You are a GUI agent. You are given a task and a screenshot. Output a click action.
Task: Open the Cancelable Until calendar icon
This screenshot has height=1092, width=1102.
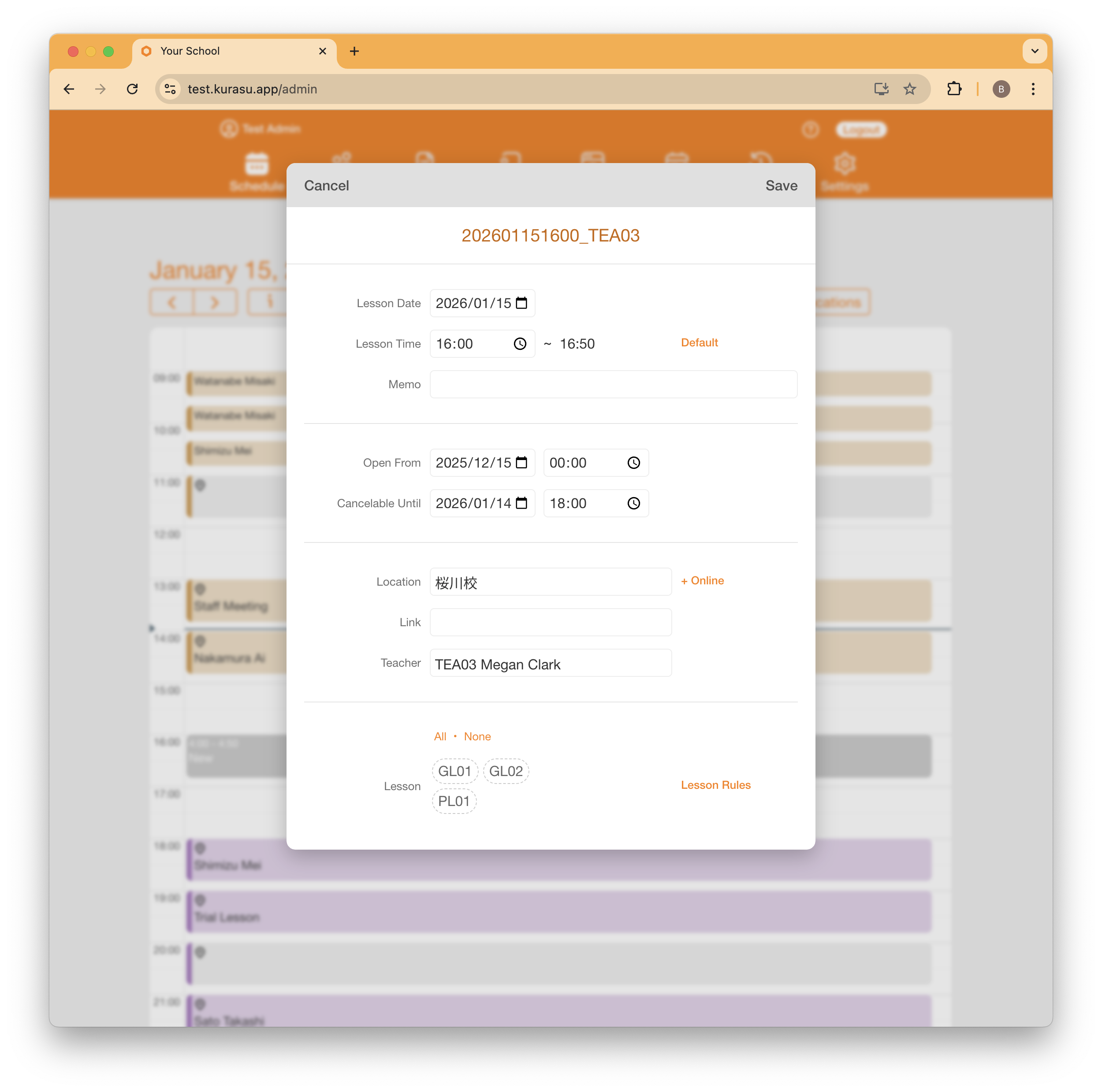click(521, 503)
